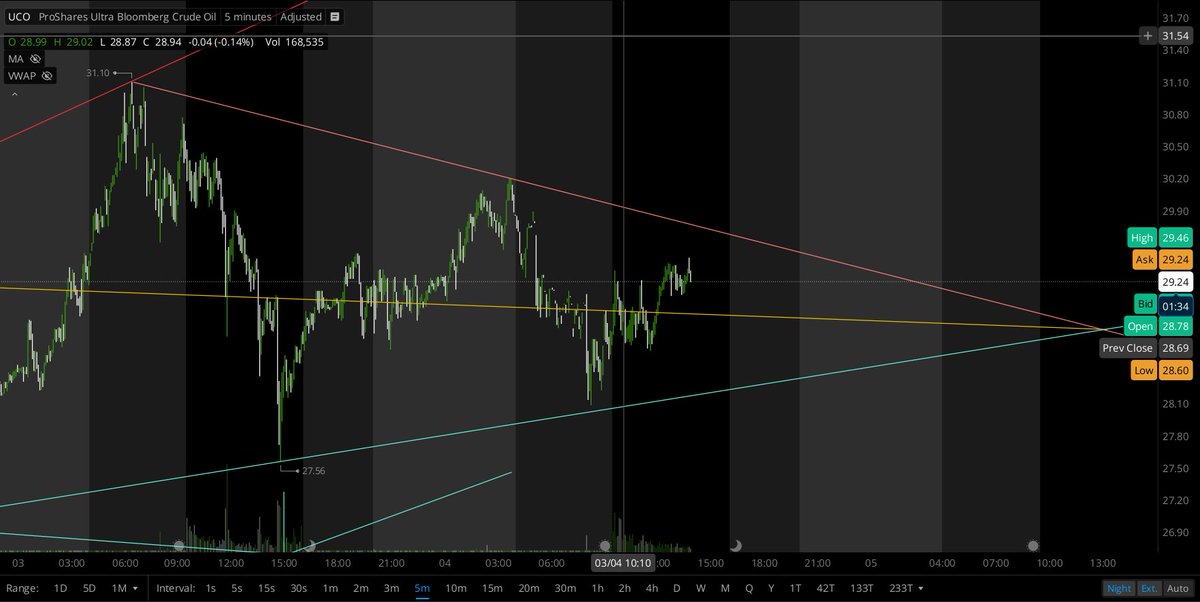Click the 03/04 10:10 crosshair time label

pos(623,563)
